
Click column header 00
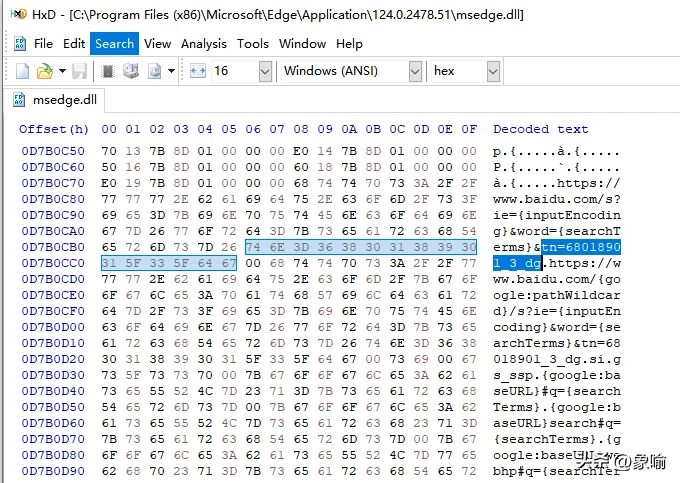pyautogui.click(x=109, y=129)
